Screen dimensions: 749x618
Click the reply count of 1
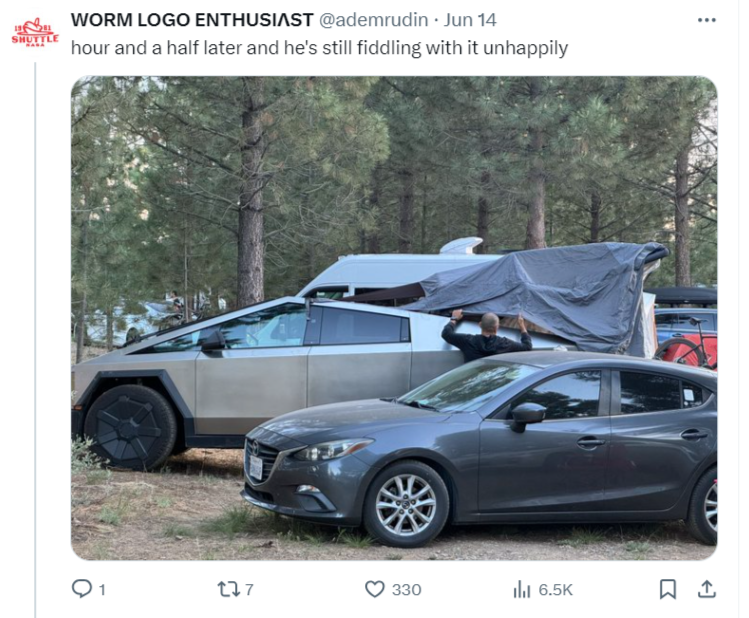pyautogui.click(x=102, y=590)
